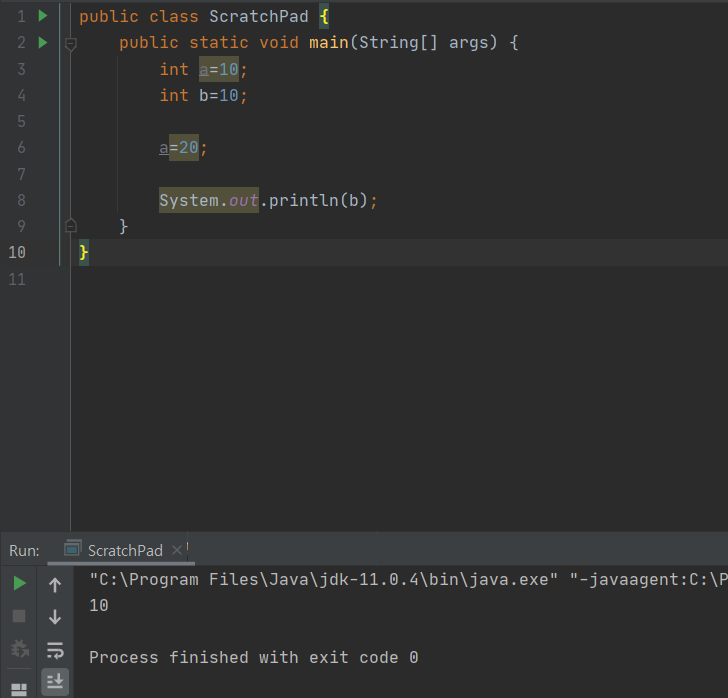Click the console output '10'
The height and width of the screenshot is (698, 728).
tap(99, 605)
